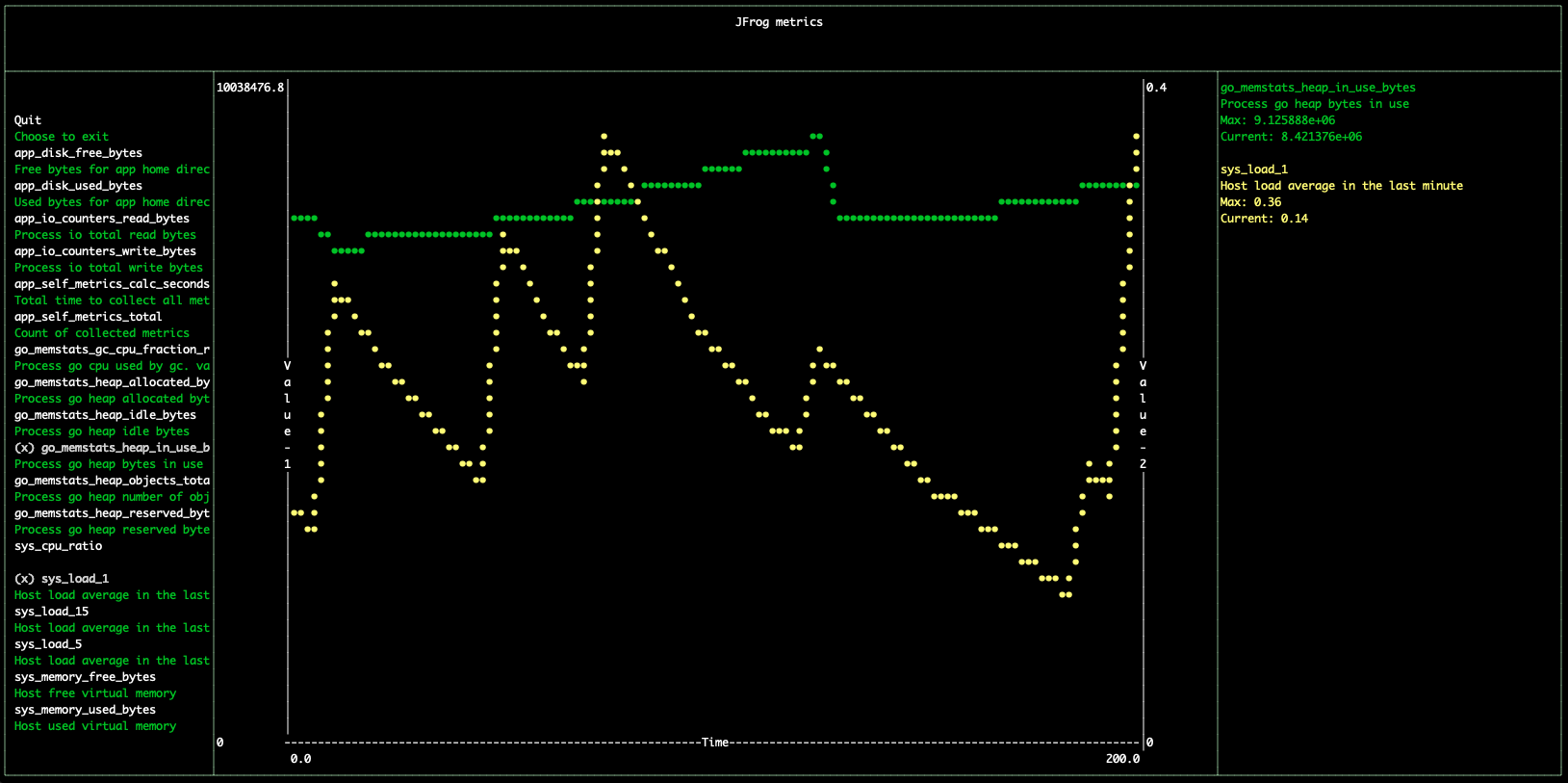Click the Time axis label
Screen dimensions: 1568x783
coord(715,743)
